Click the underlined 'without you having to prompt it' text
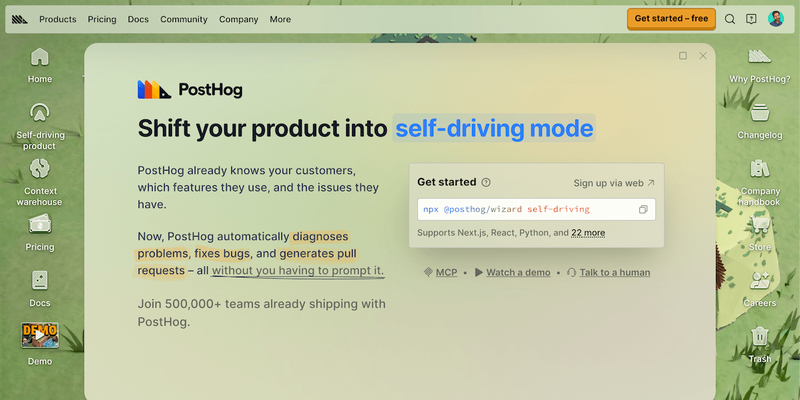800x400 pixels. (297, 270)
